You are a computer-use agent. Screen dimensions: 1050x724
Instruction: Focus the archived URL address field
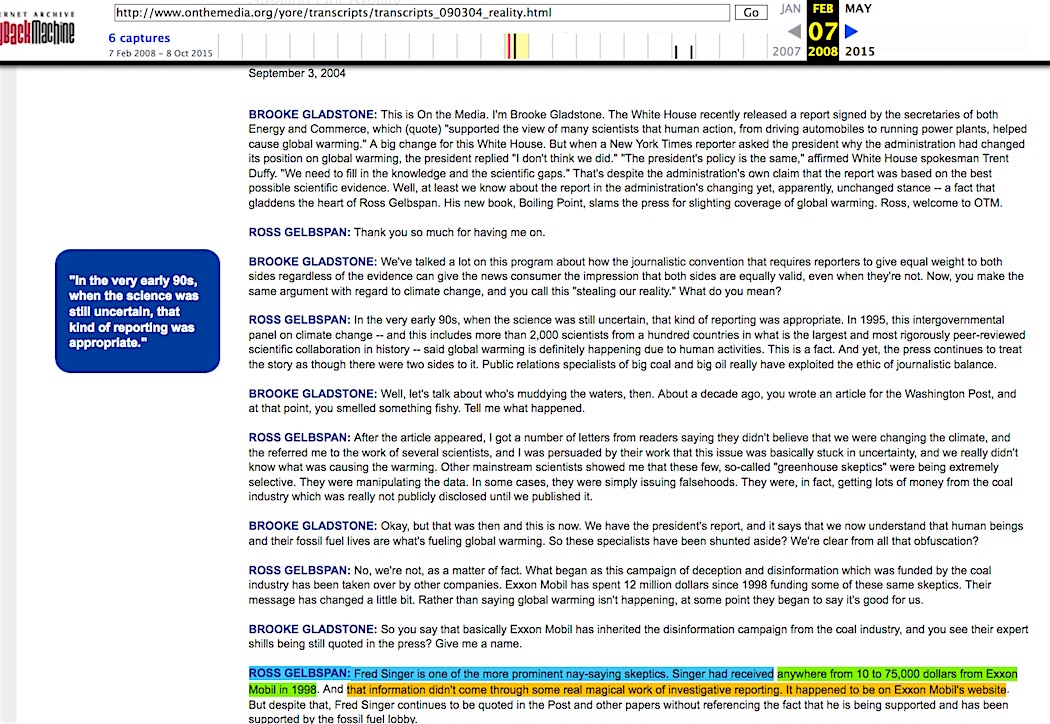(x=422, y=13)
